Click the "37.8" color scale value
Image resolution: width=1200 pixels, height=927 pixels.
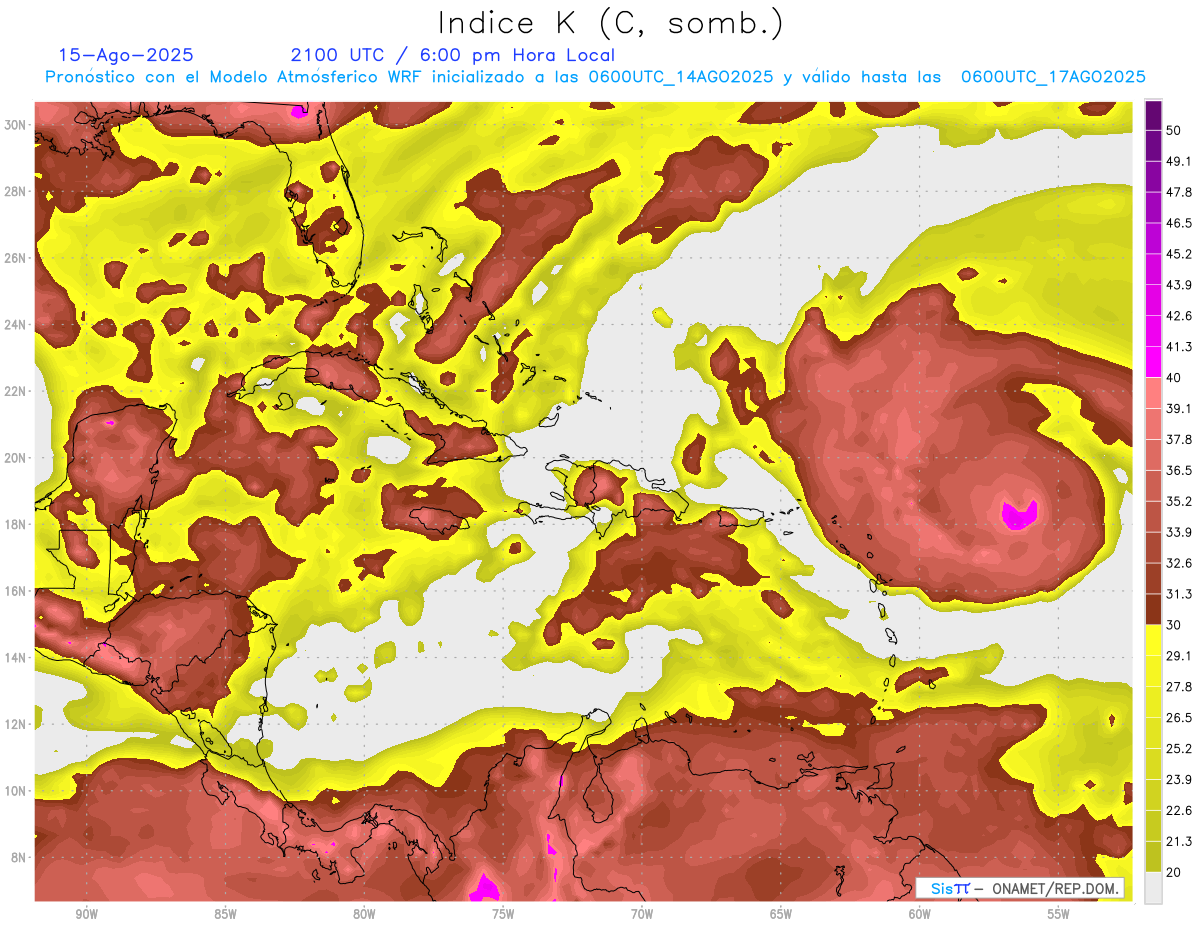tap(1178, 440)
